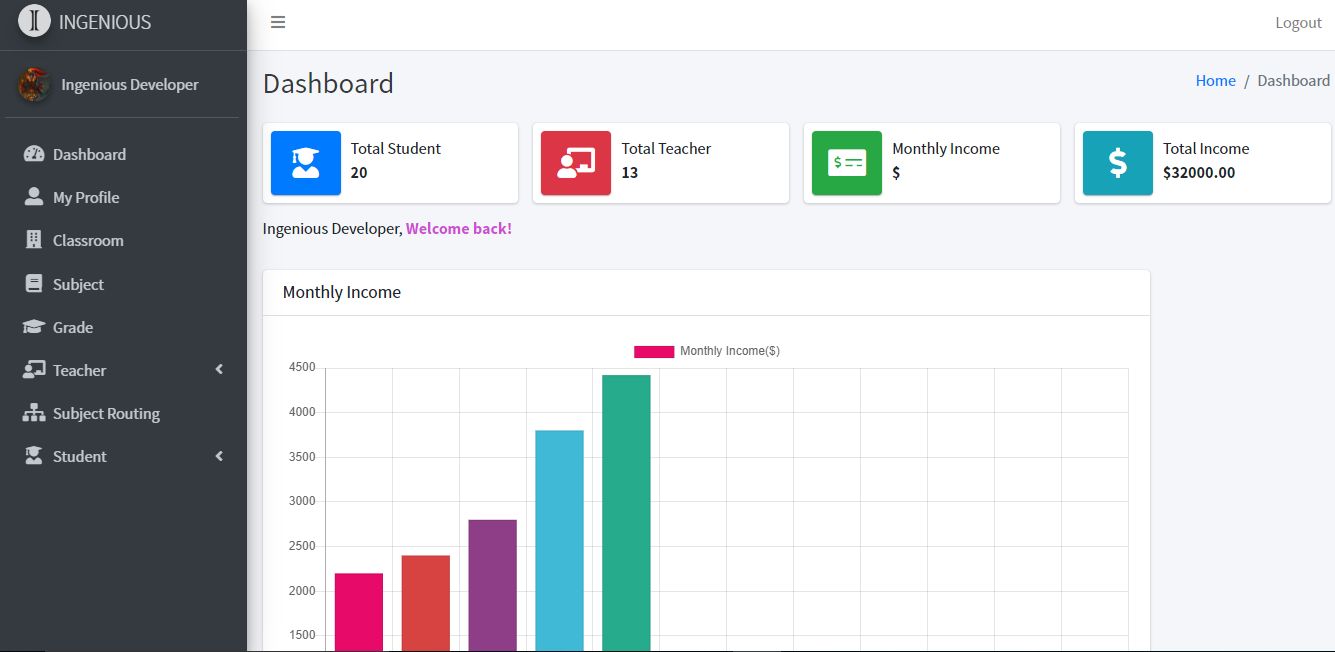Click the Total Student count 20
Viewport: 1335px width, 652px height.
tap(359, 173)
